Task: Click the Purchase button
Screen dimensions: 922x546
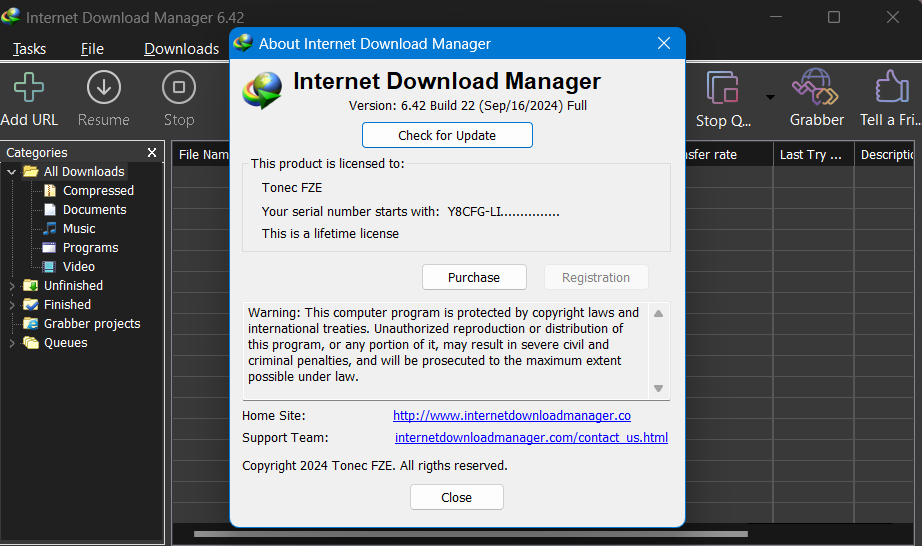Action: coord(474,277)
